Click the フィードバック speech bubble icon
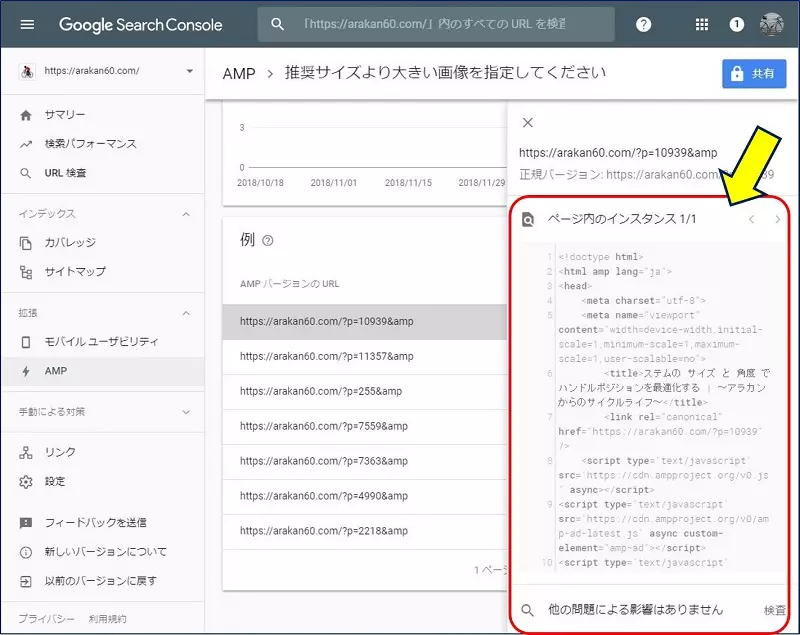This screenshot has height=635, width=800. pos(26,523)
